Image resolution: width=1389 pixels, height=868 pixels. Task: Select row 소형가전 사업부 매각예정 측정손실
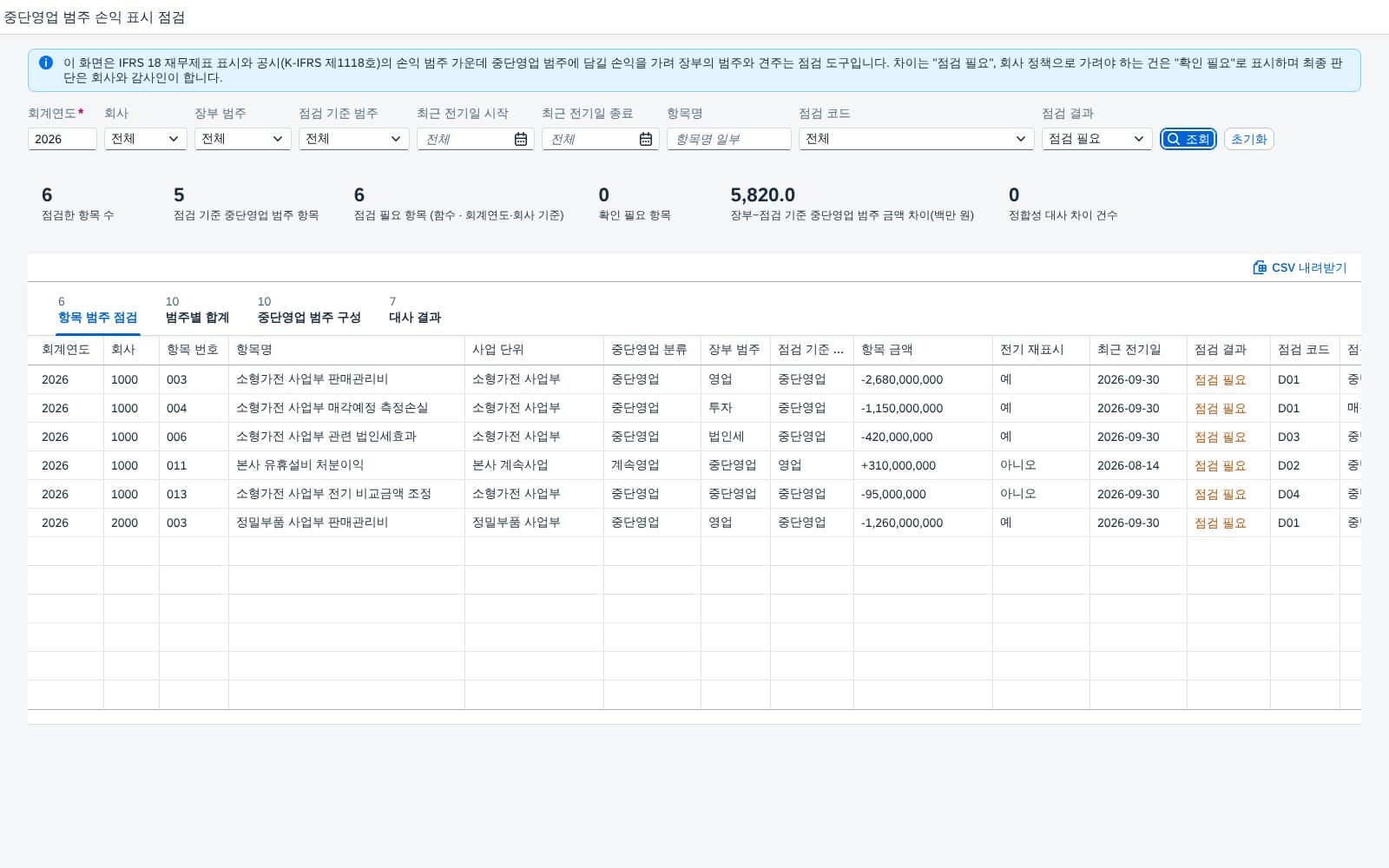coord(694,408)
